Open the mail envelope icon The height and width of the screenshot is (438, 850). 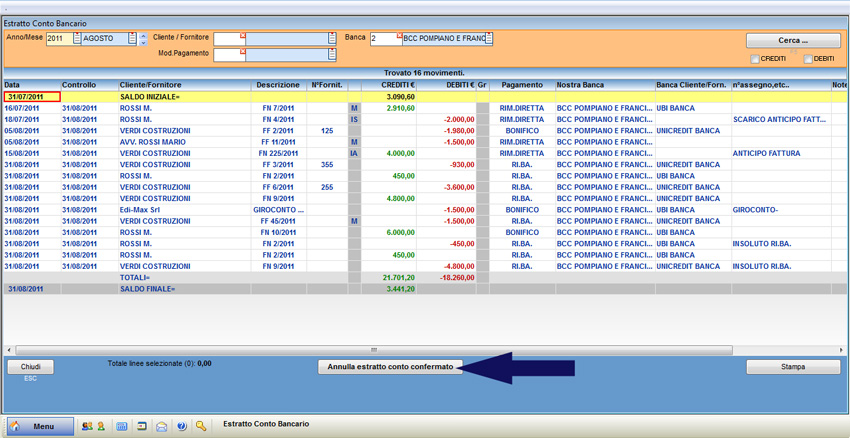(x=162, y=426)
